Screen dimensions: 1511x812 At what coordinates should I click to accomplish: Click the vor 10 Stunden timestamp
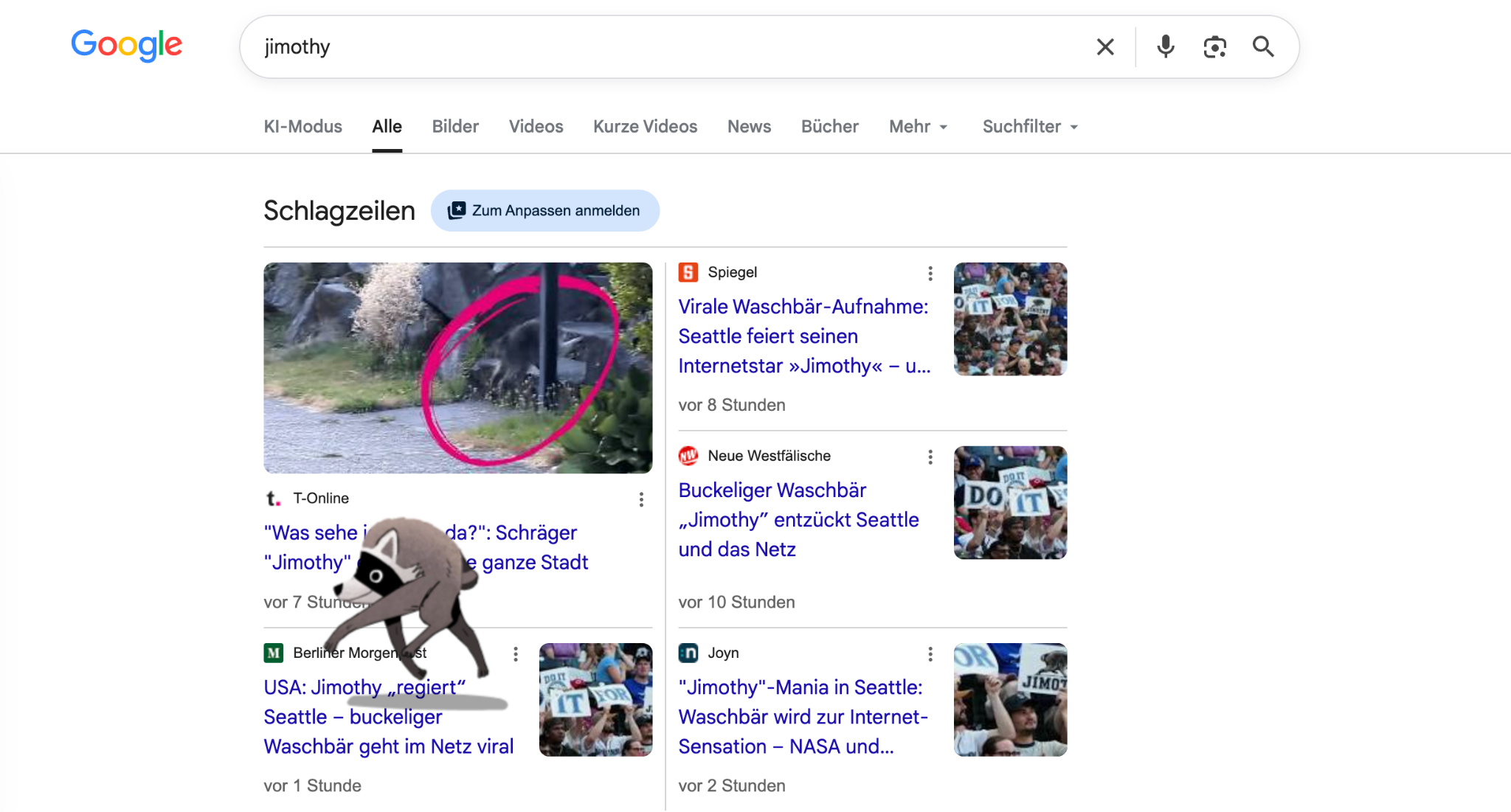click(737, 602)
